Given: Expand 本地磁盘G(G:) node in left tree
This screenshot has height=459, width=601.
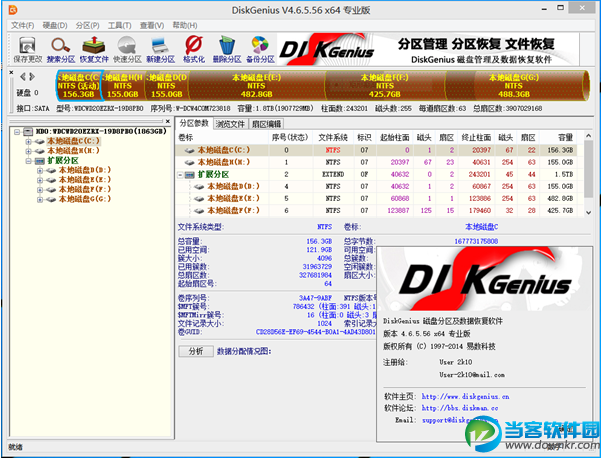Looking at the screenshot, I should (40, 200).
